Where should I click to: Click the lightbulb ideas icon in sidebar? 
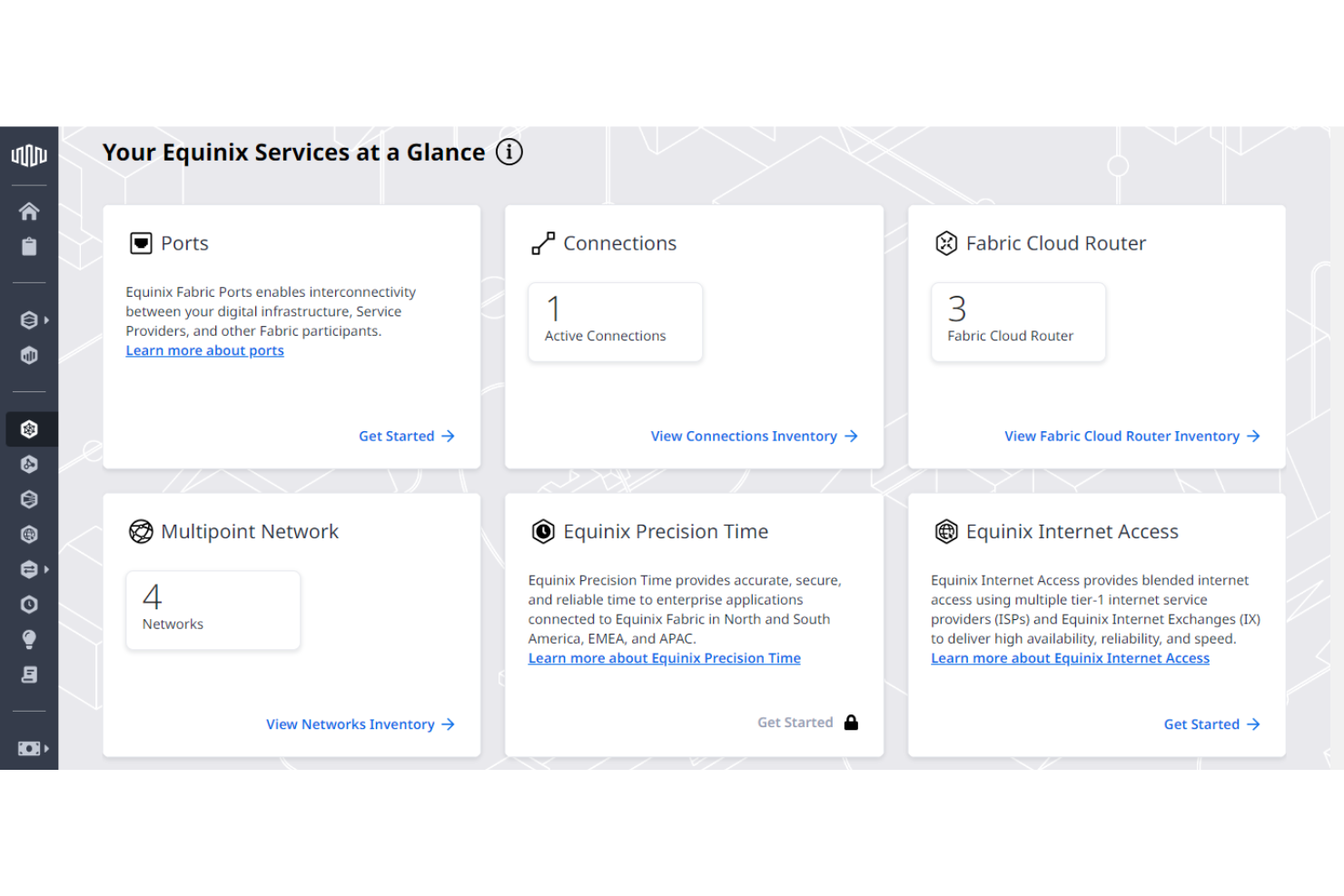click(29, 639)
